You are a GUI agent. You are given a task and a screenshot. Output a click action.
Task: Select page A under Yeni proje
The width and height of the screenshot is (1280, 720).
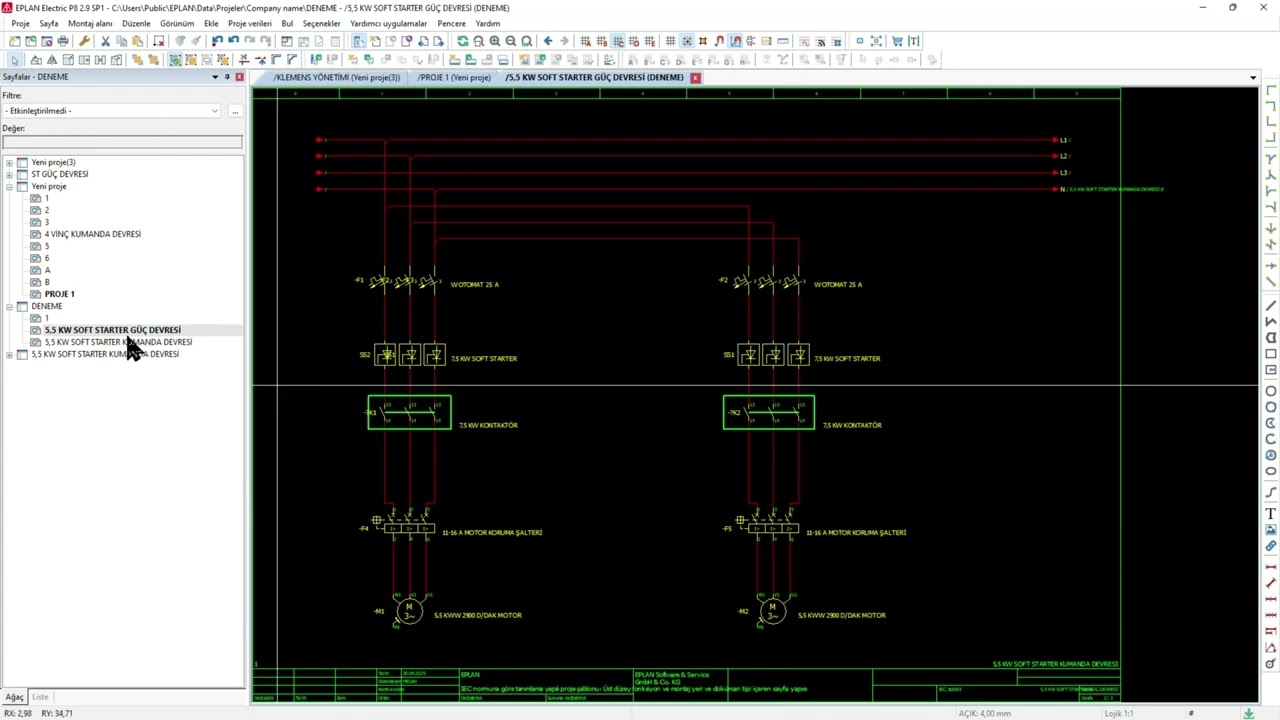point(47,270)
